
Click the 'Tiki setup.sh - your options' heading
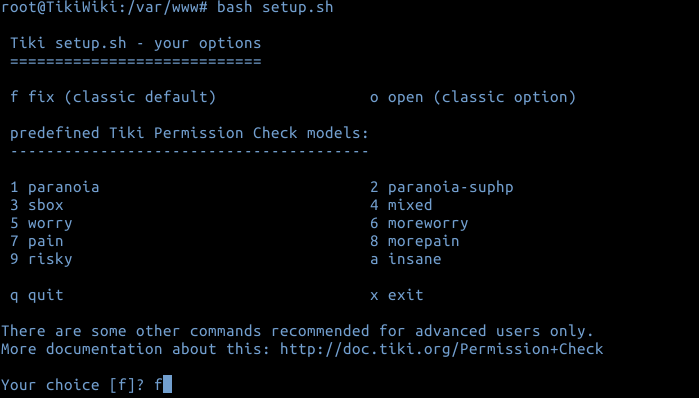[x=136, y=43]
